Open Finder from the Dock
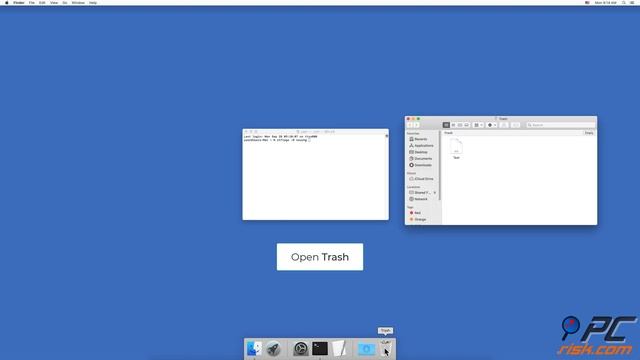This screenshot has height=360, width=640. [x=254, y=349]
